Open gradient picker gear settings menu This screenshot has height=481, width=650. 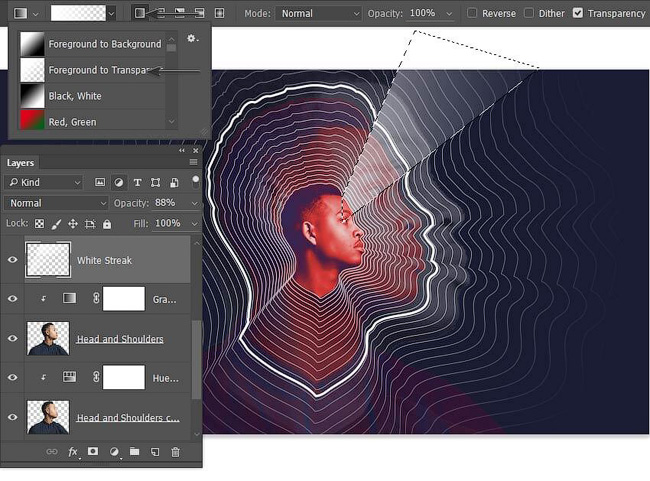(x=192, y=39)
